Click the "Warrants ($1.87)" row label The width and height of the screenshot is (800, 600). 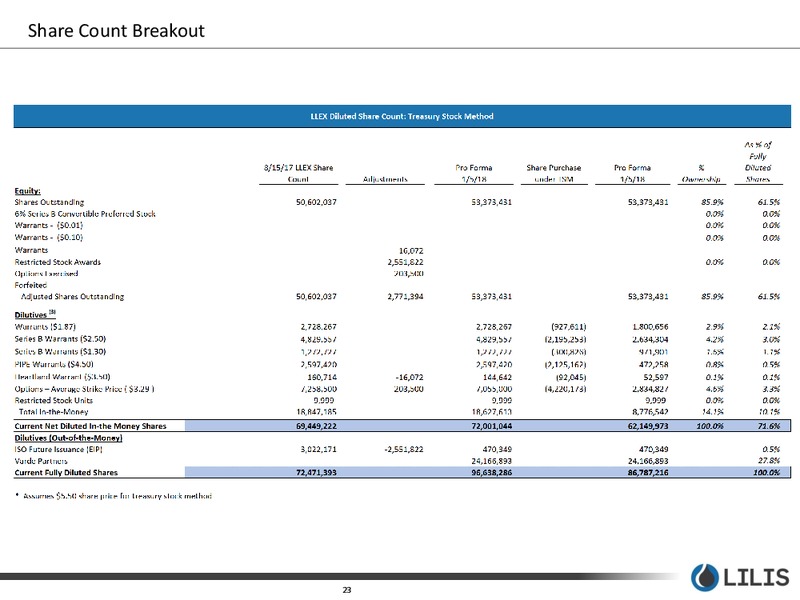tap(45, 327)
